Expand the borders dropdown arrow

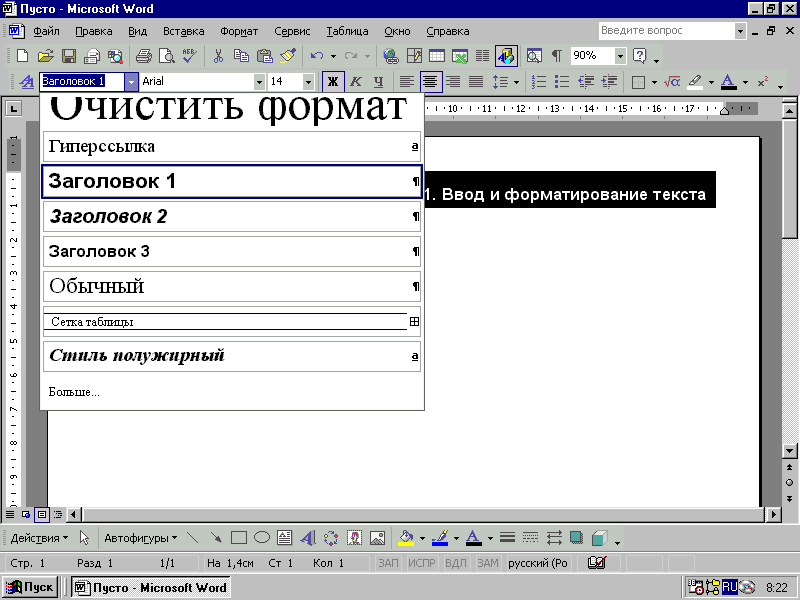[x=654, y=82]
